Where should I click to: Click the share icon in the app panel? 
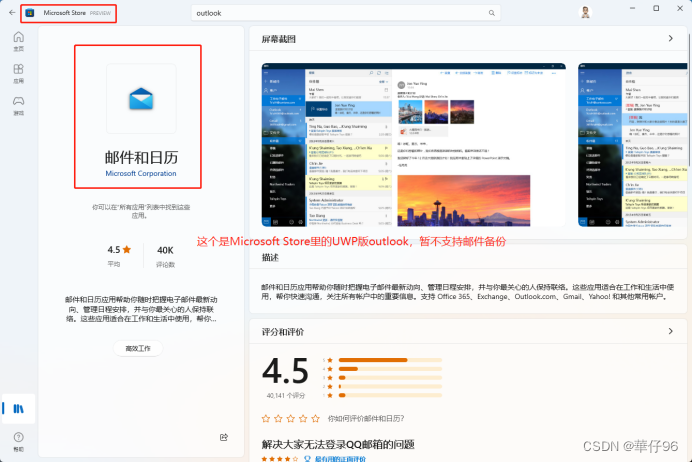click(x=224, y=437)
